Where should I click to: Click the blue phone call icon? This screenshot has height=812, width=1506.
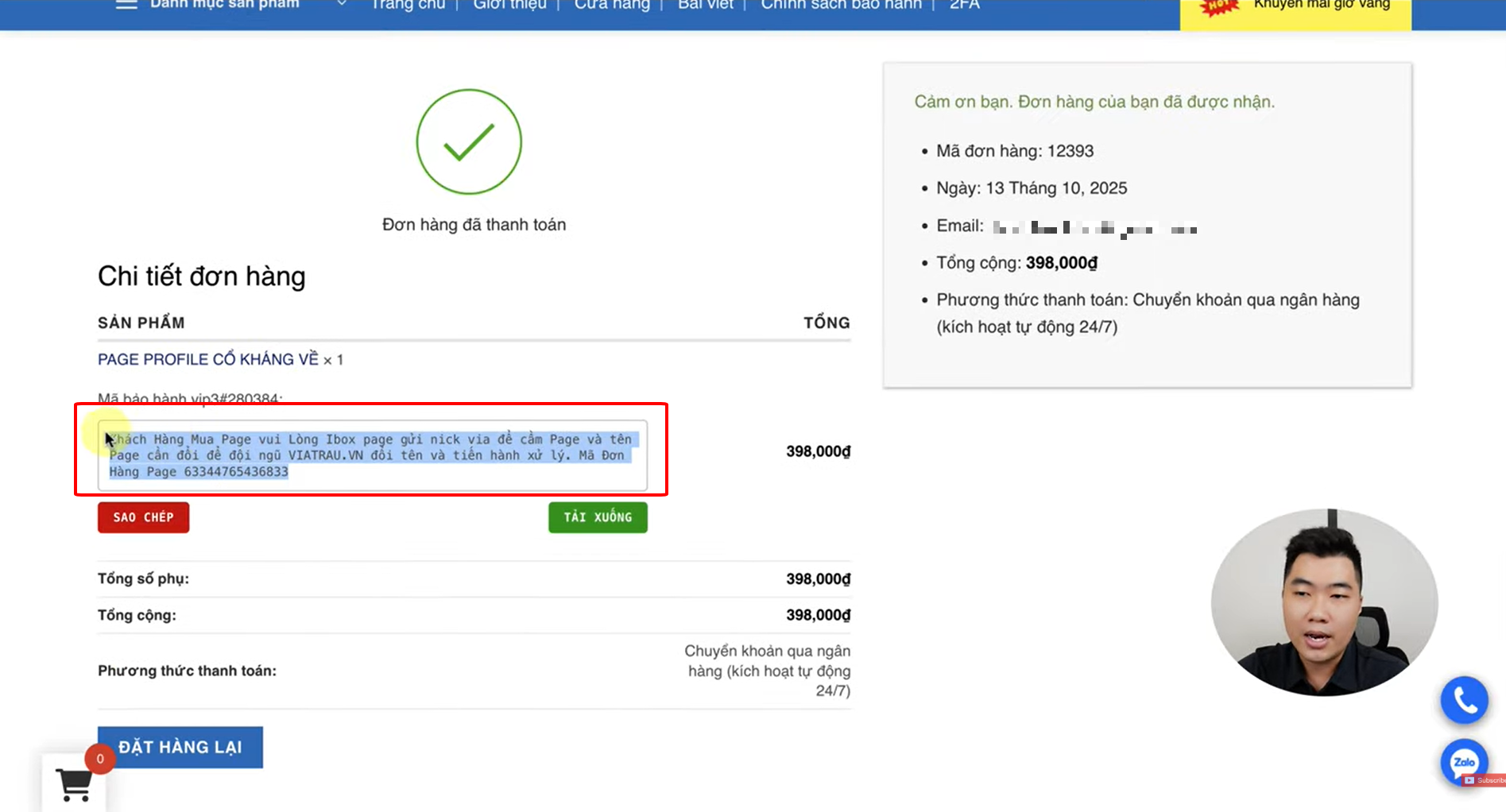[1464, 700]
